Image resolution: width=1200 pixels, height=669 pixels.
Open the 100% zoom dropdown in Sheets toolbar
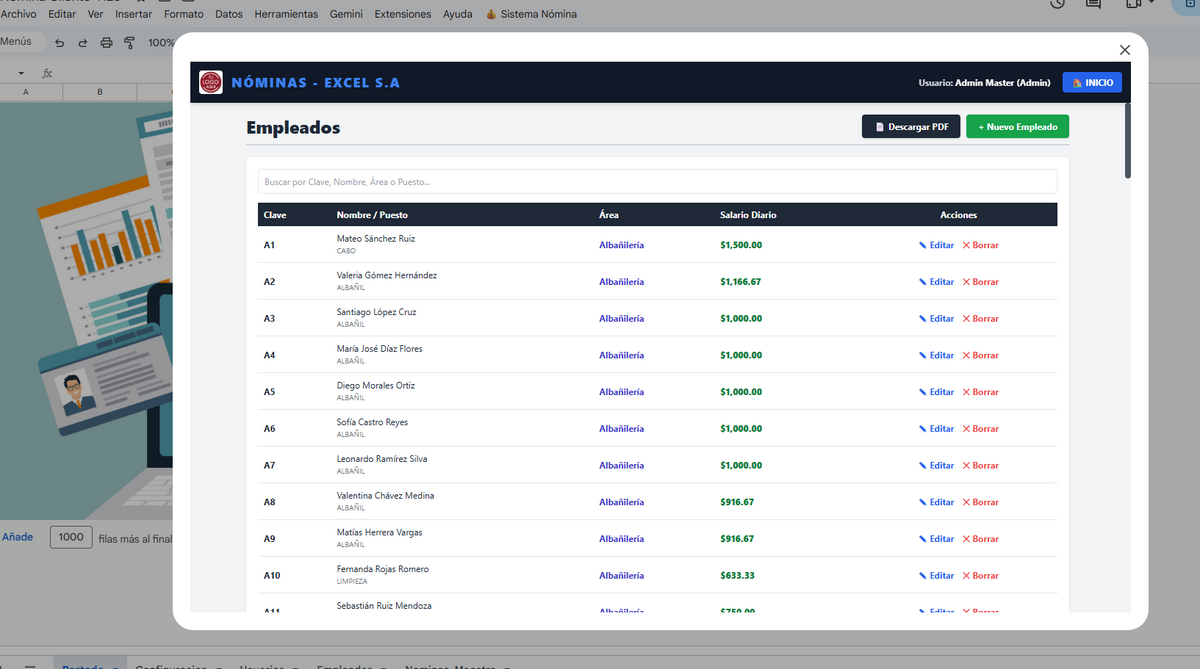pos(161,43)
